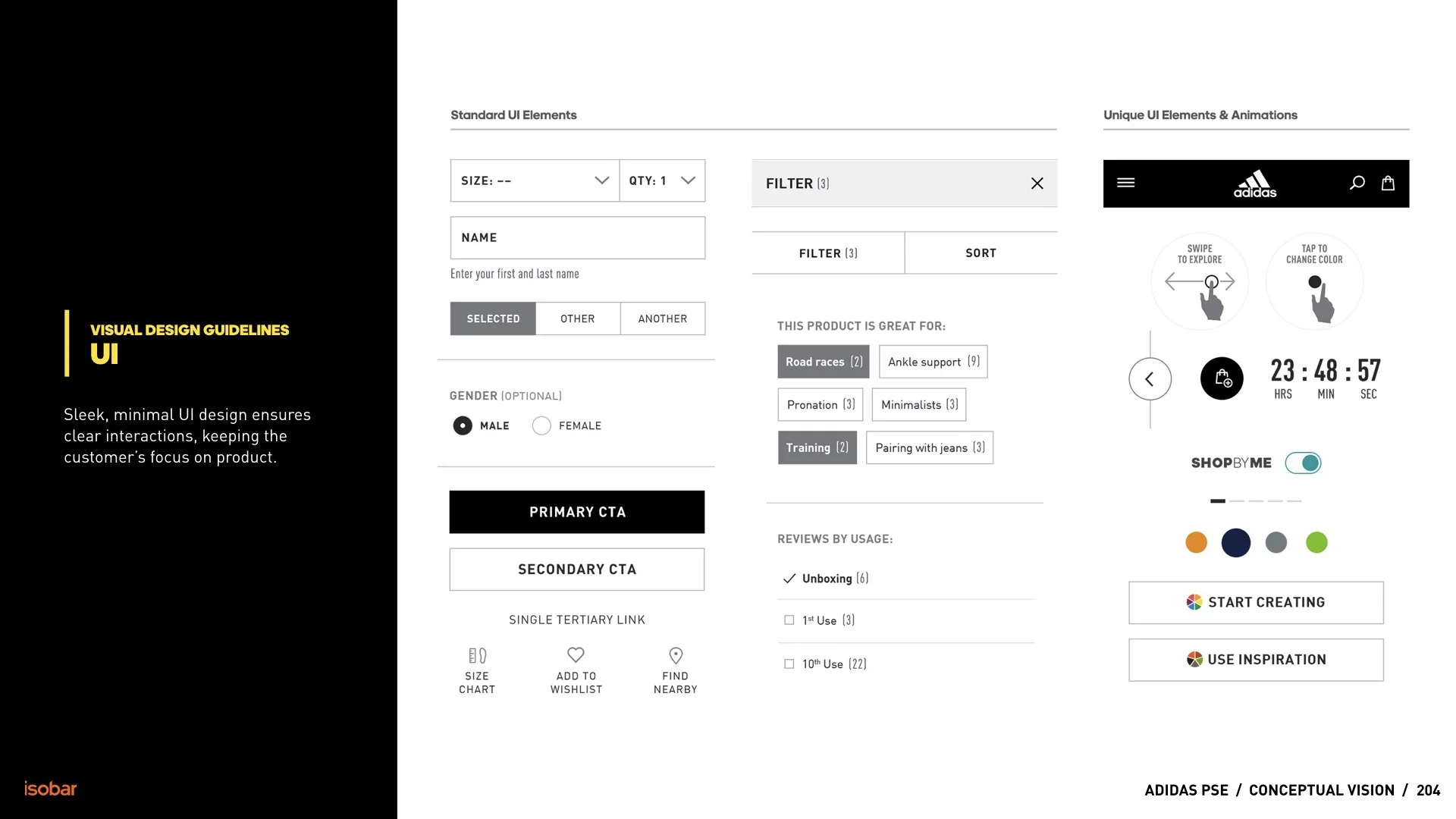The image size is (1456, 819).
Task: Open the Qty dropdown
Action: point(662,180)
